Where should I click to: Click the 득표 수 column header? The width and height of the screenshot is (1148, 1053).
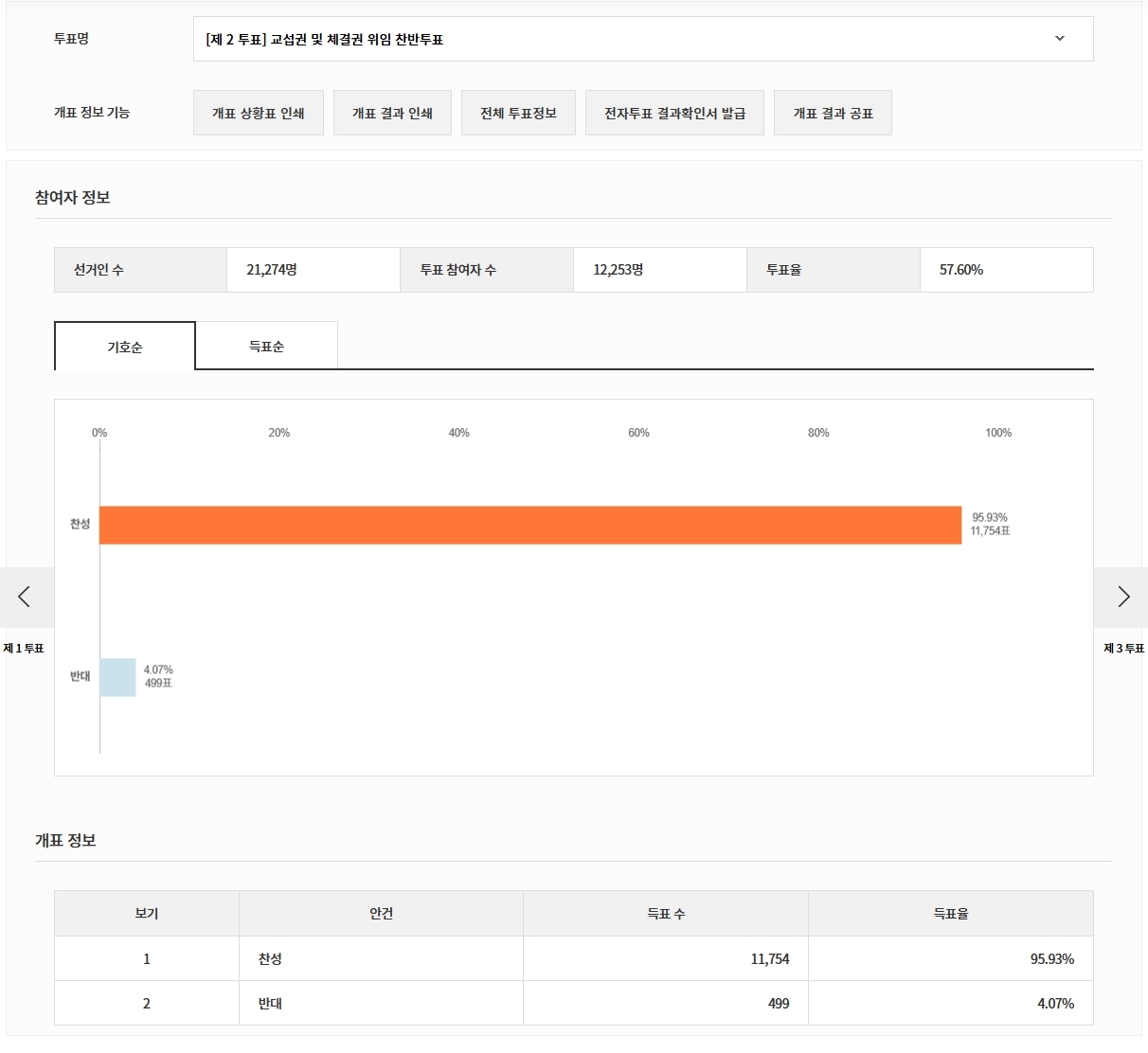(666, 914)
